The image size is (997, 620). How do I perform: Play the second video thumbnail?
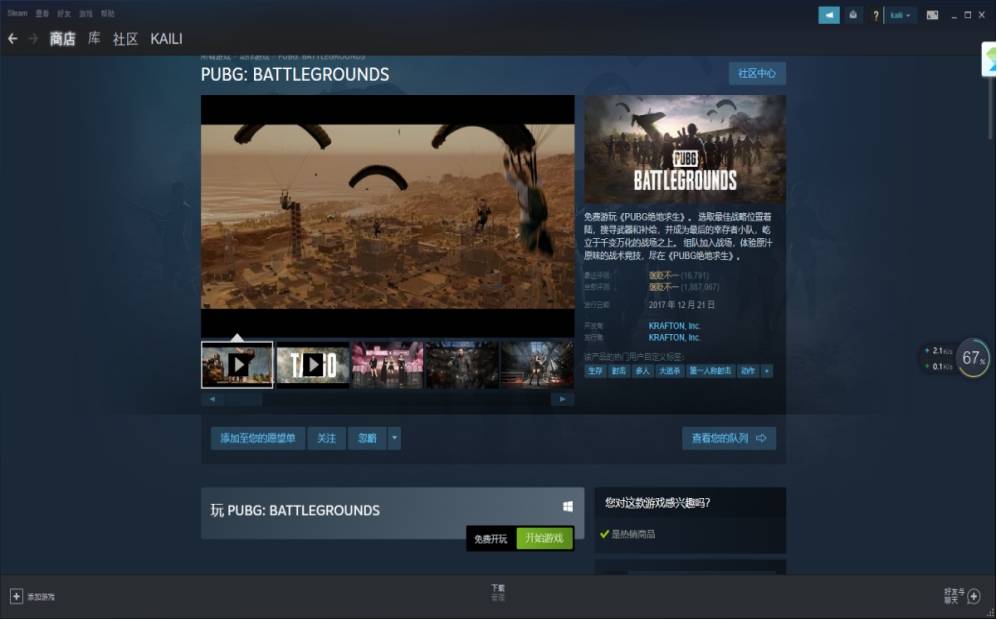pyautogui.click(x=313, y=365)
